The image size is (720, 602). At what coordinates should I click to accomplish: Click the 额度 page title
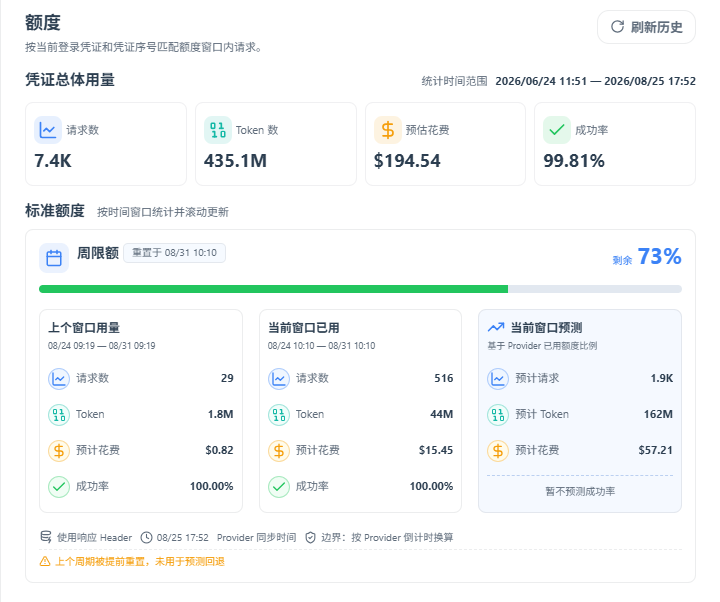pos(43,23)
